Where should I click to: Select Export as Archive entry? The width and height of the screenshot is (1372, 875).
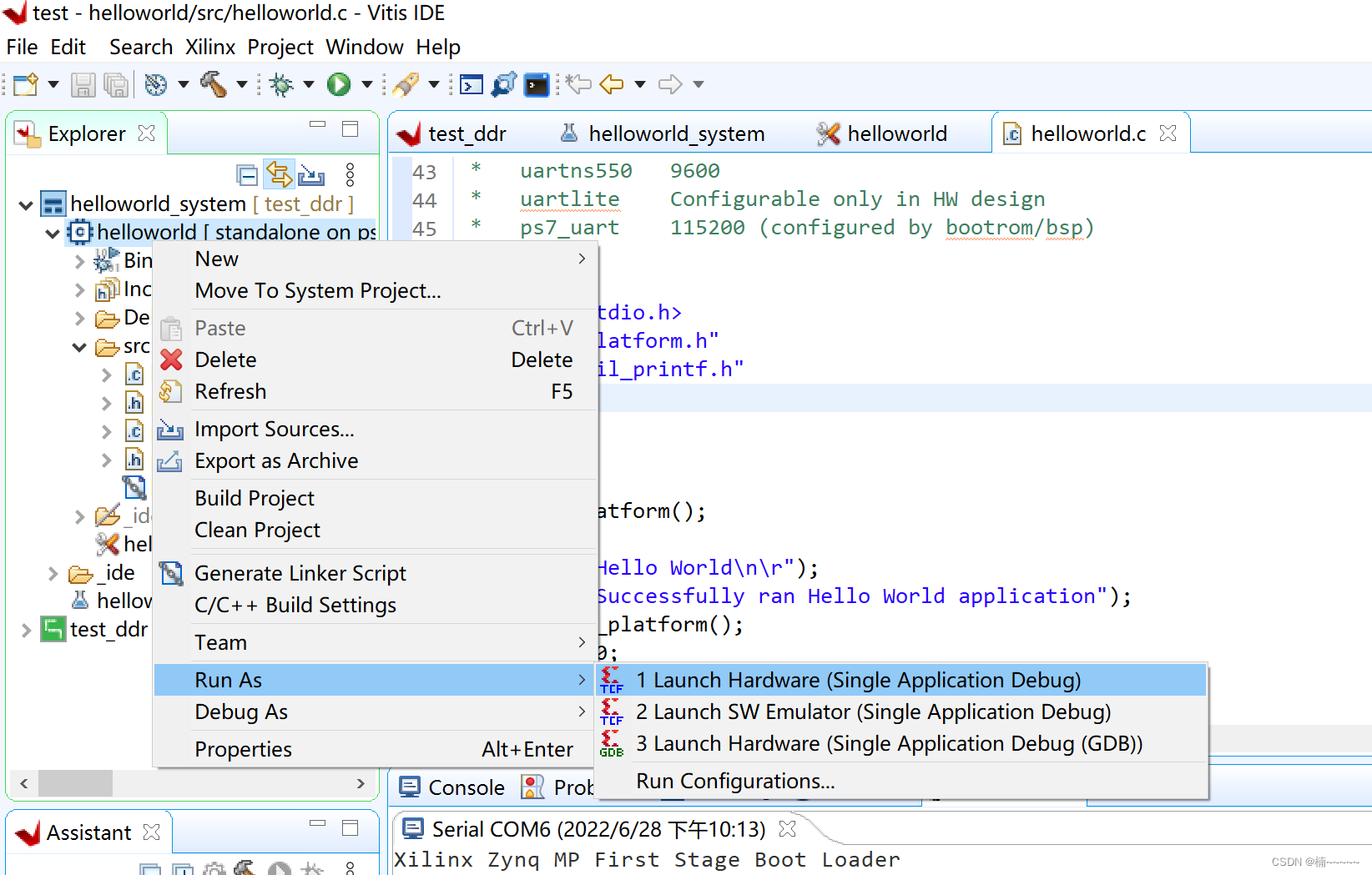coord(376,460)
